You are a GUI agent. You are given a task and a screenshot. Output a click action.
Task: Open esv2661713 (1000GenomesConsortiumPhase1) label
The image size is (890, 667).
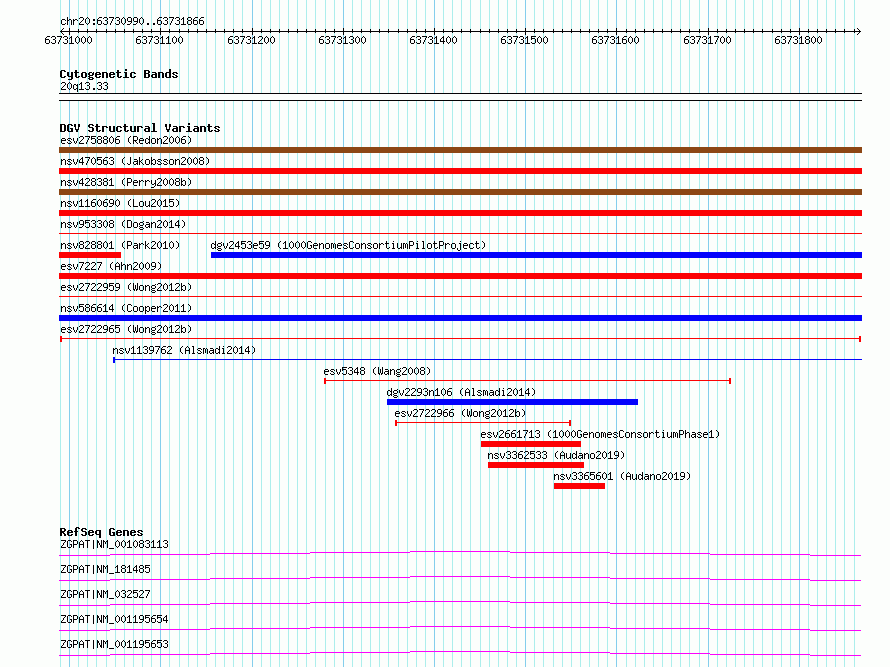click(x=600, y=434)
